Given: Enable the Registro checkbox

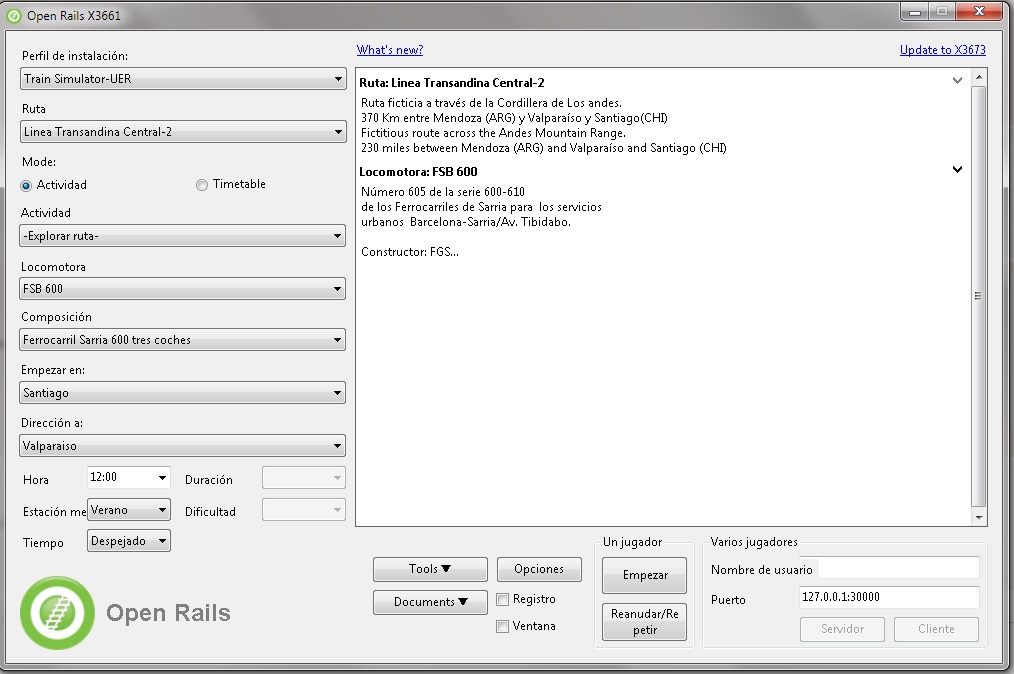Looking at the screenshot, I should pyautogui.click(x=503, y=600).
